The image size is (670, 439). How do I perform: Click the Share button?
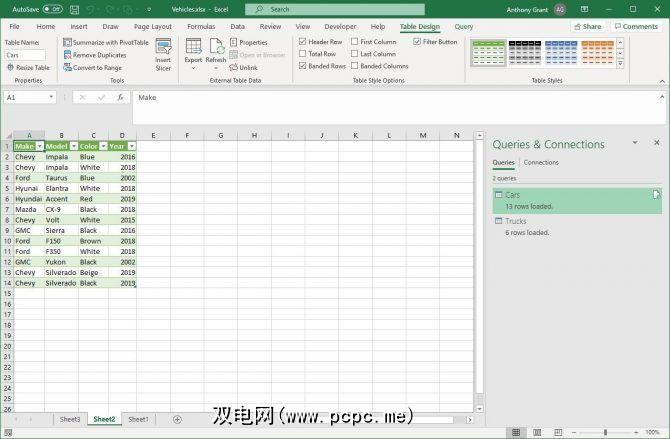[589, 26]
